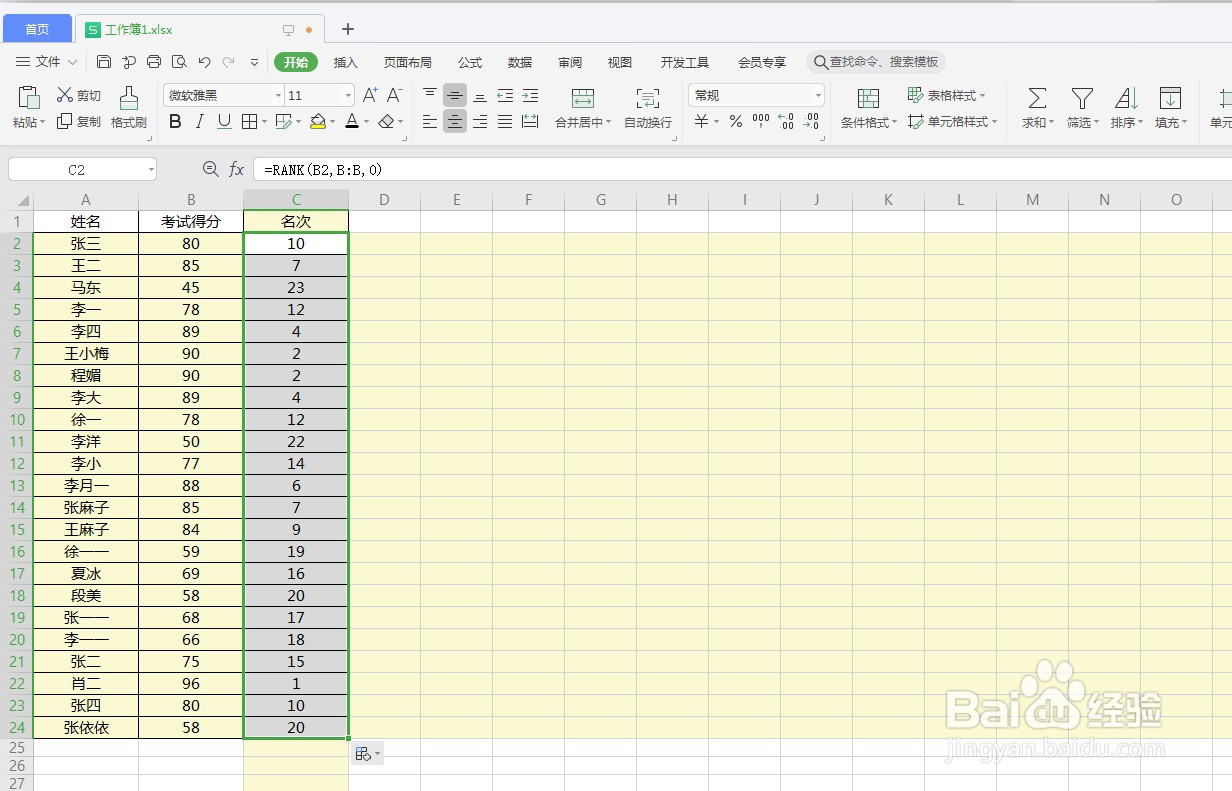Click the search commands box 查找命令
This screenshot has height=791, width=1232.
point(876,62)
